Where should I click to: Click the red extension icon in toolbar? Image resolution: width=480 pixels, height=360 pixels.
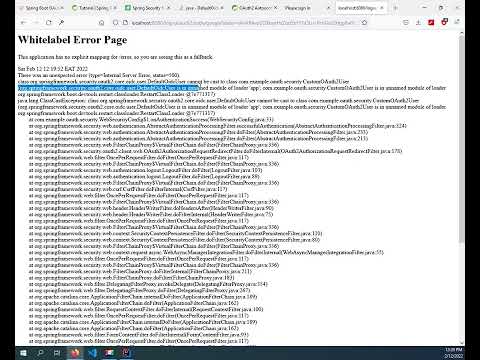pos(431,22)
